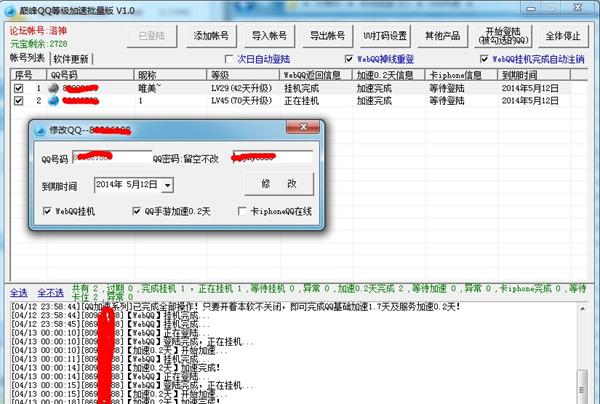Toggle WebQQ挂机 checkbox in dialog
The height and width of the screenshot is (404, 600).
47,211
